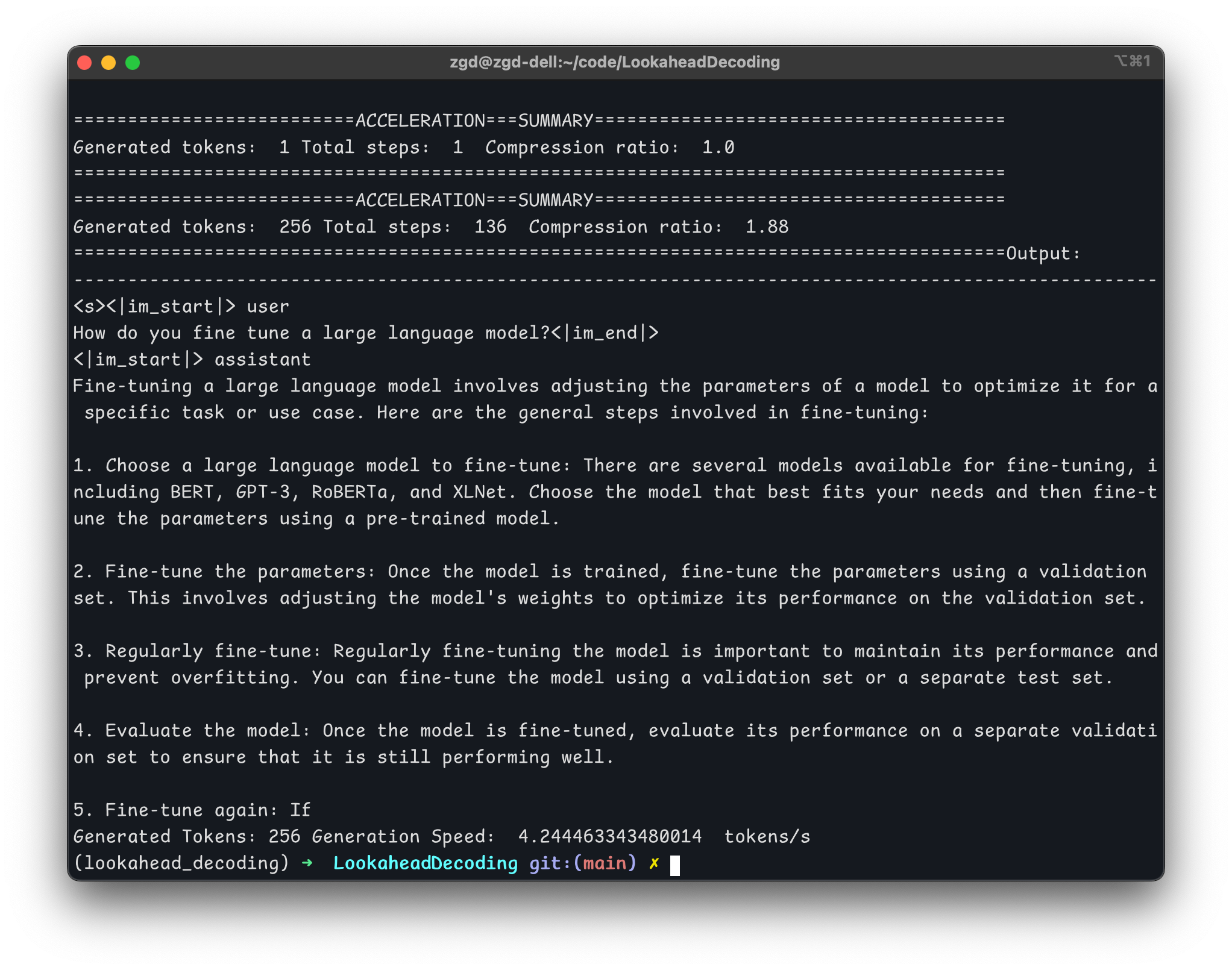Click the green fullscreen window button
1232x970 pixels.
click(133, 63)
